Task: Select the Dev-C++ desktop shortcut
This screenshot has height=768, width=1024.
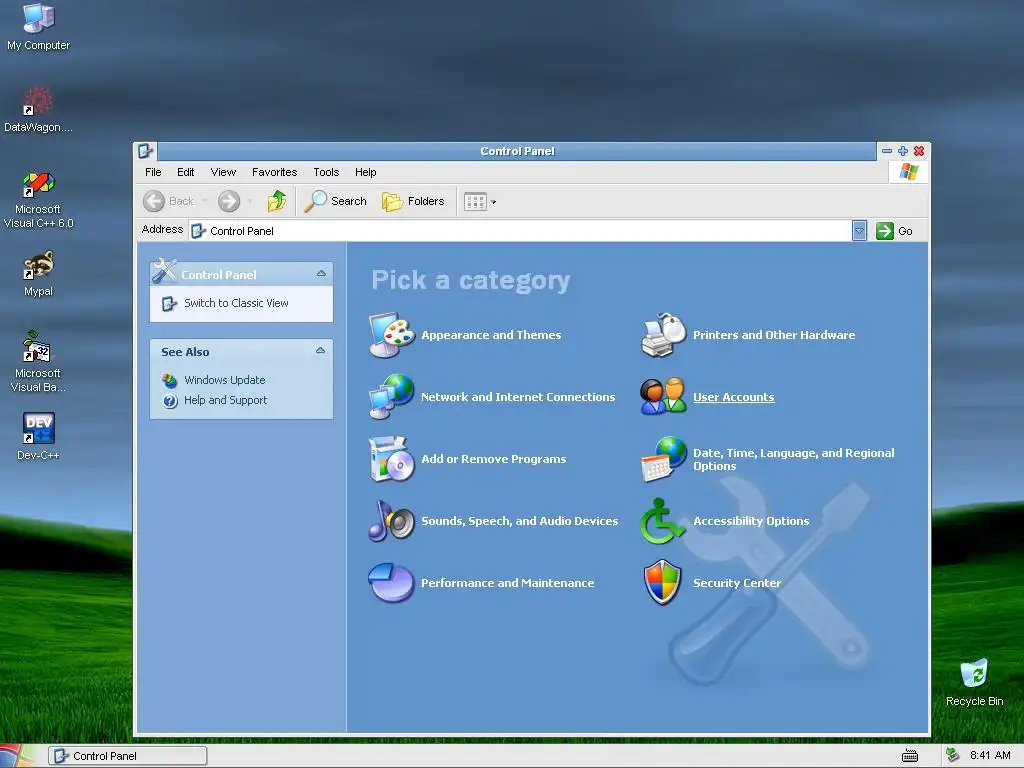Action: click(39, 436)
